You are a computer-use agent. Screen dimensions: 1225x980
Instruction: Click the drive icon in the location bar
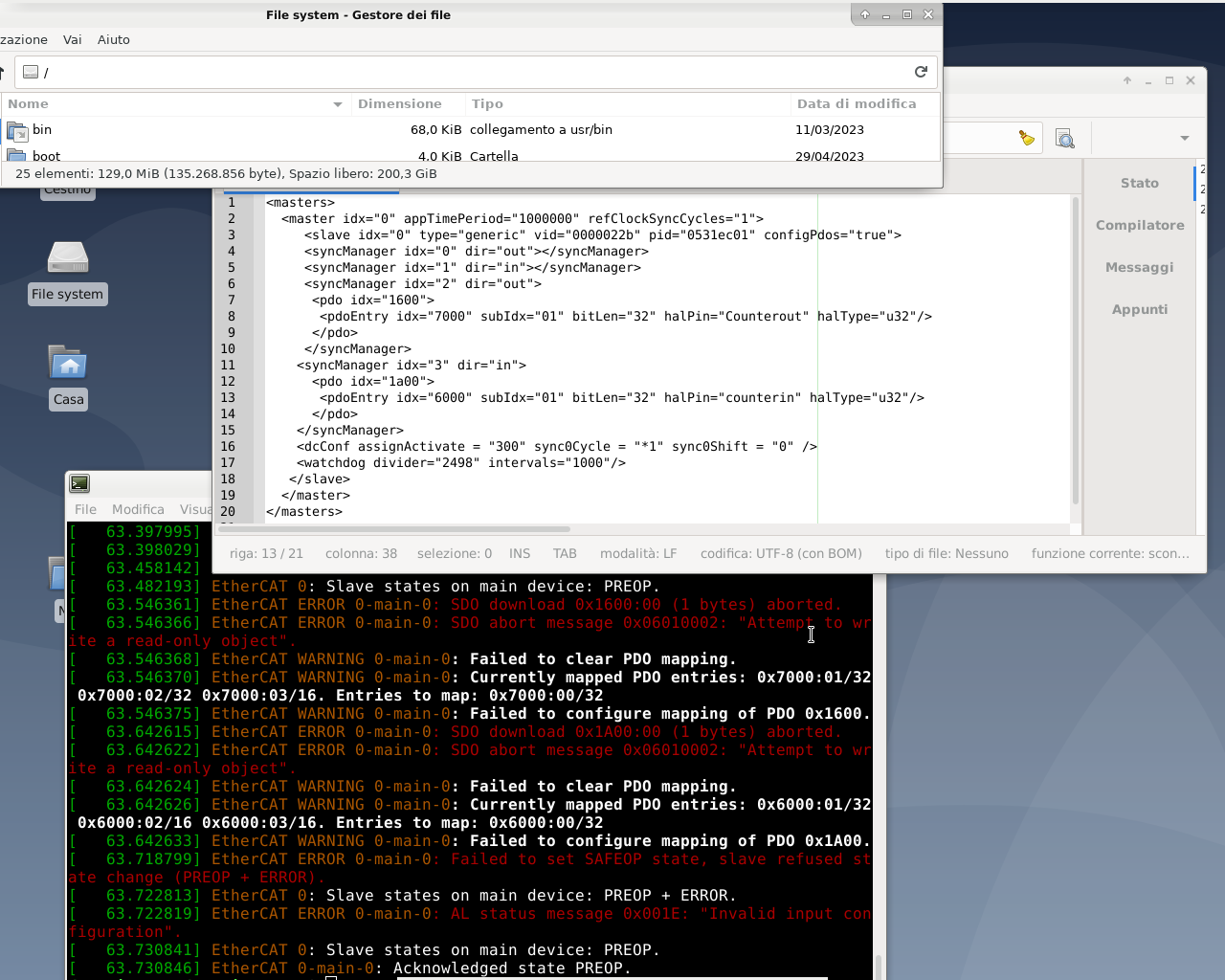(x=31, y=72)
